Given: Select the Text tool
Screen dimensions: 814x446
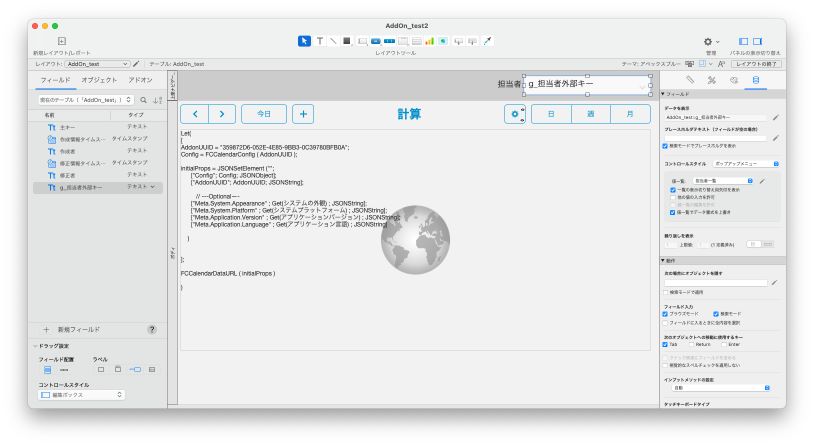Looking at the screenshot, I should pyautogui.click(x=320, y=41).
